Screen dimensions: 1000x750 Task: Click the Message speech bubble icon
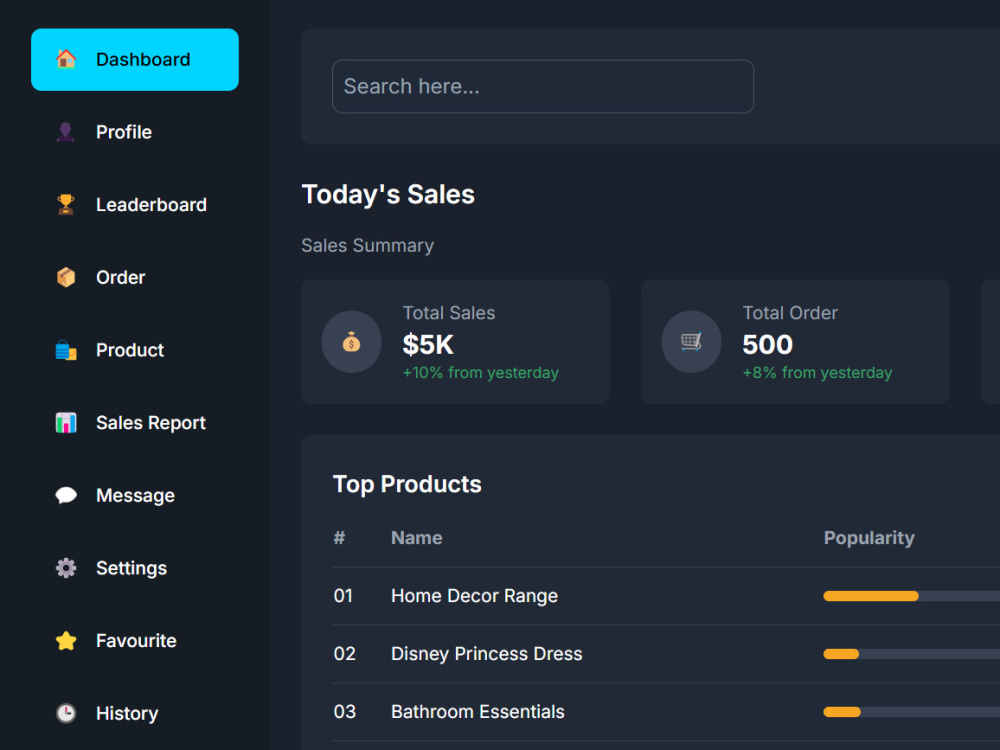pyautogui.click(x=66, y=496)
